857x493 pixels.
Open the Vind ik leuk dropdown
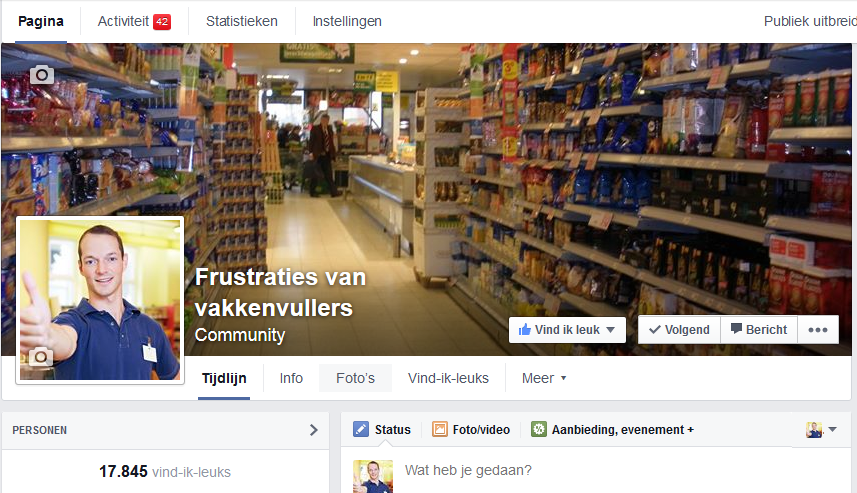click(x=567, y=330)
